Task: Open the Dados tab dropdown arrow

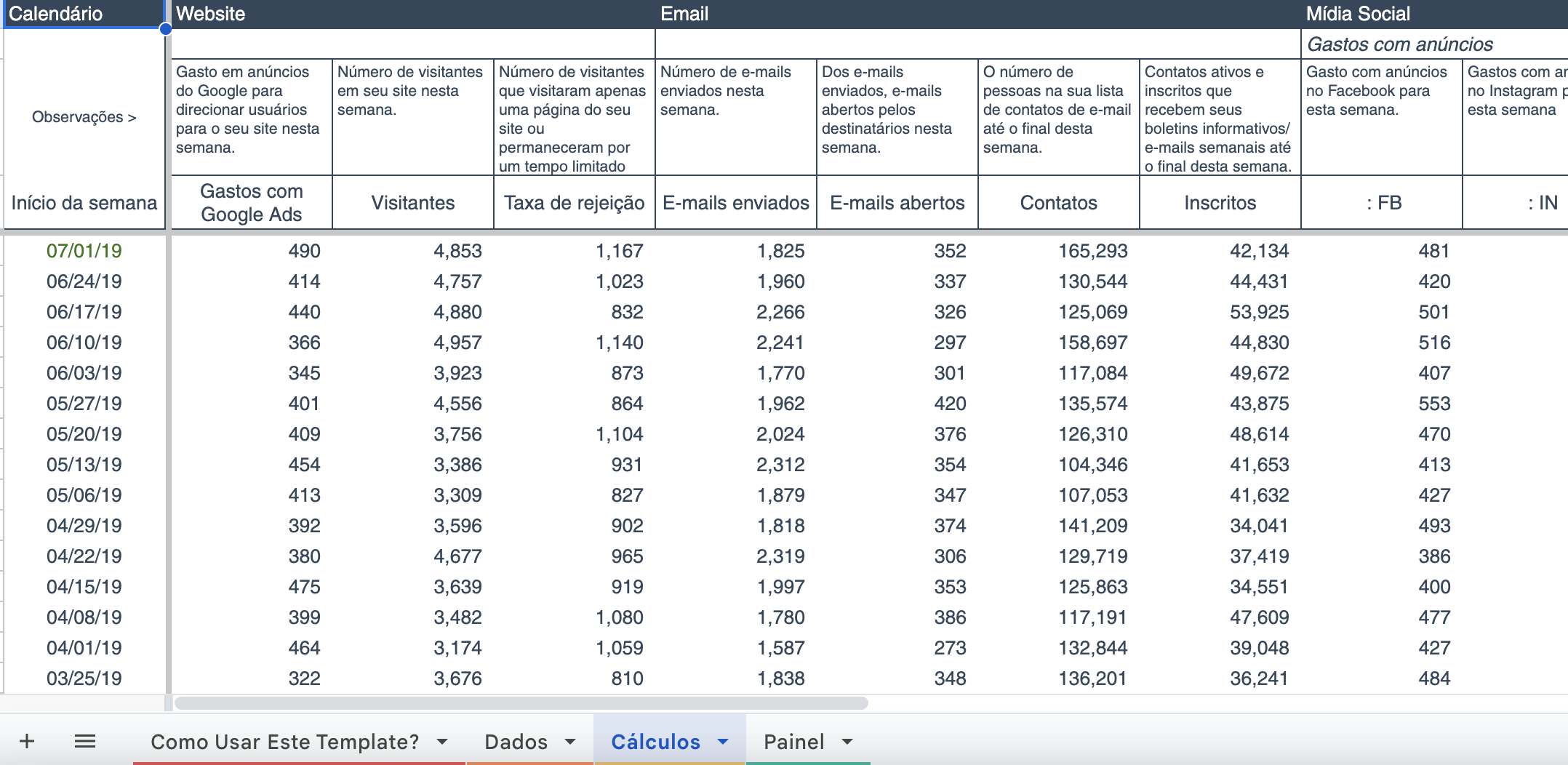Action: (570, 742)
